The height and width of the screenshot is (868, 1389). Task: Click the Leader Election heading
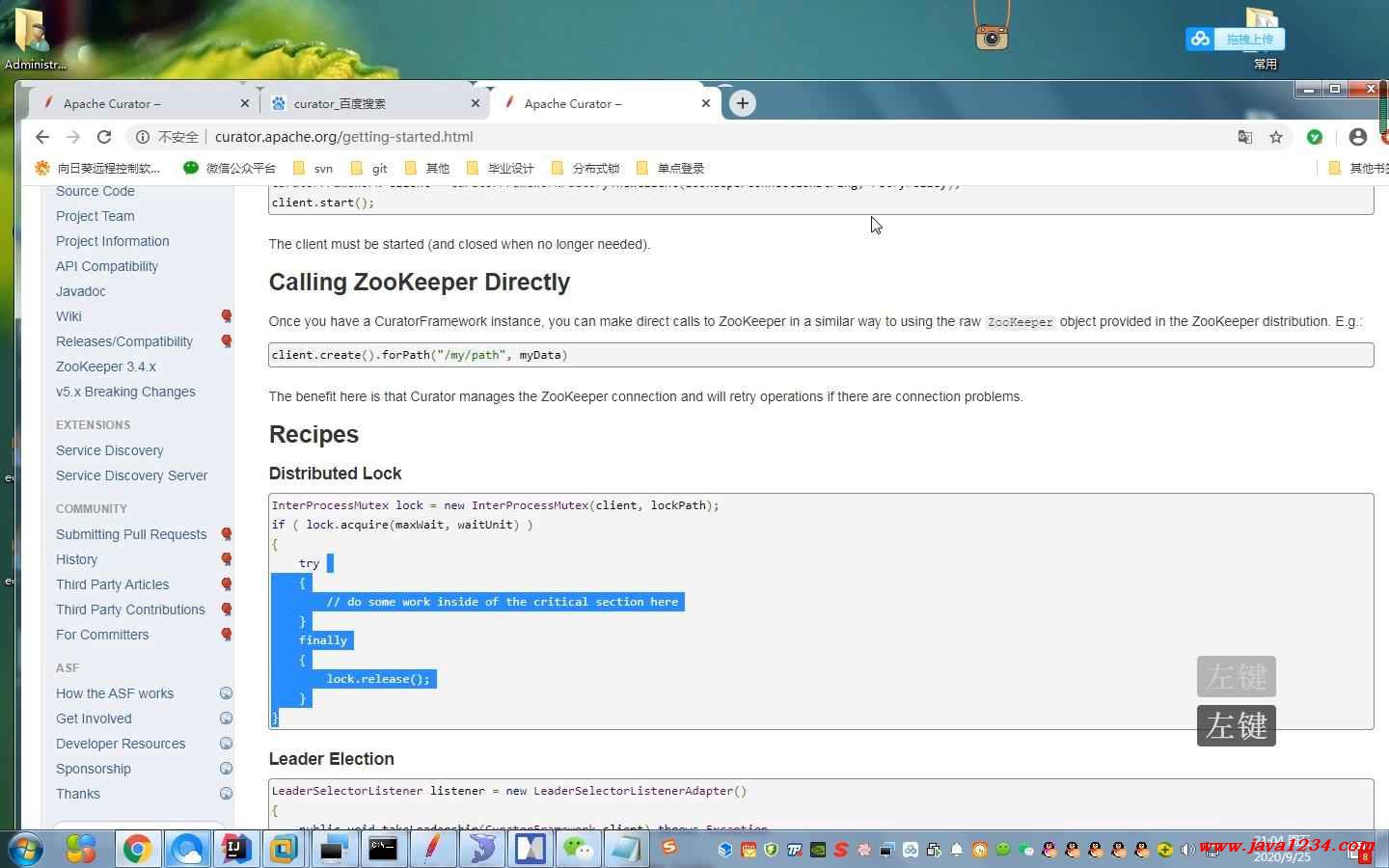tap(331, 759)
